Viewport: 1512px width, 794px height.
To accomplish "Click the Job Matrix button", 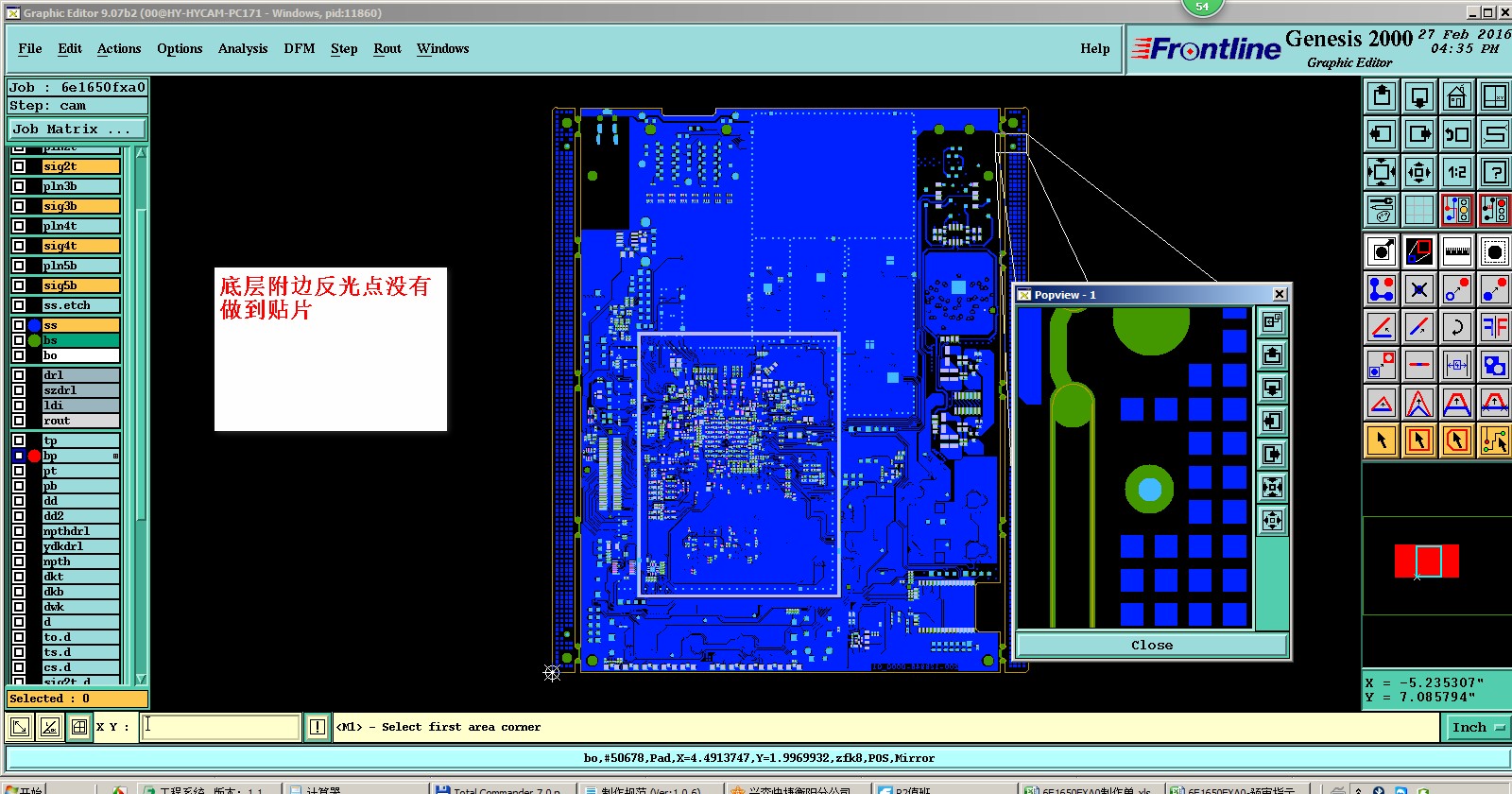I will click(77, 129).
